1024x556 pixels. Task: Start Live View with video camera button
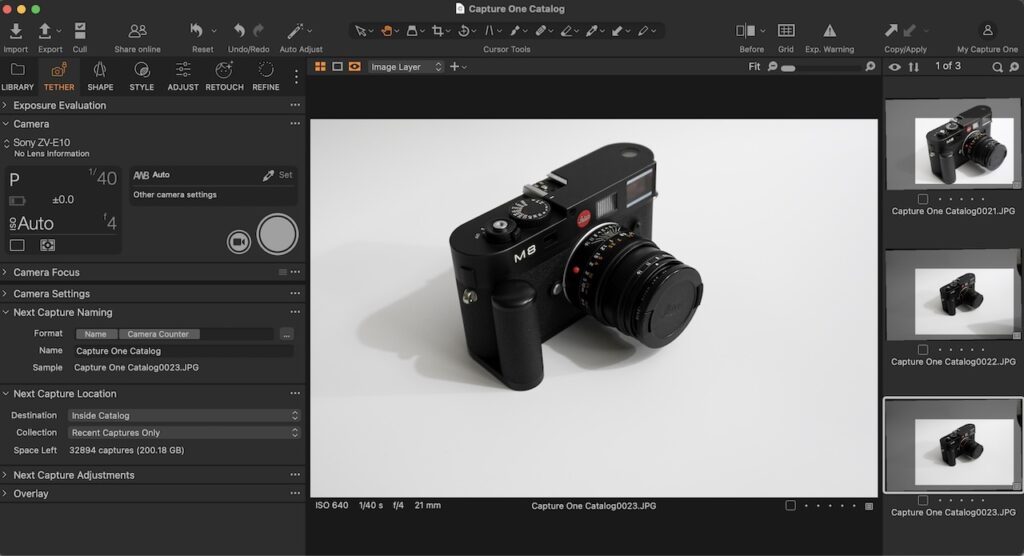pyautogui.click(x=239, y=242)
